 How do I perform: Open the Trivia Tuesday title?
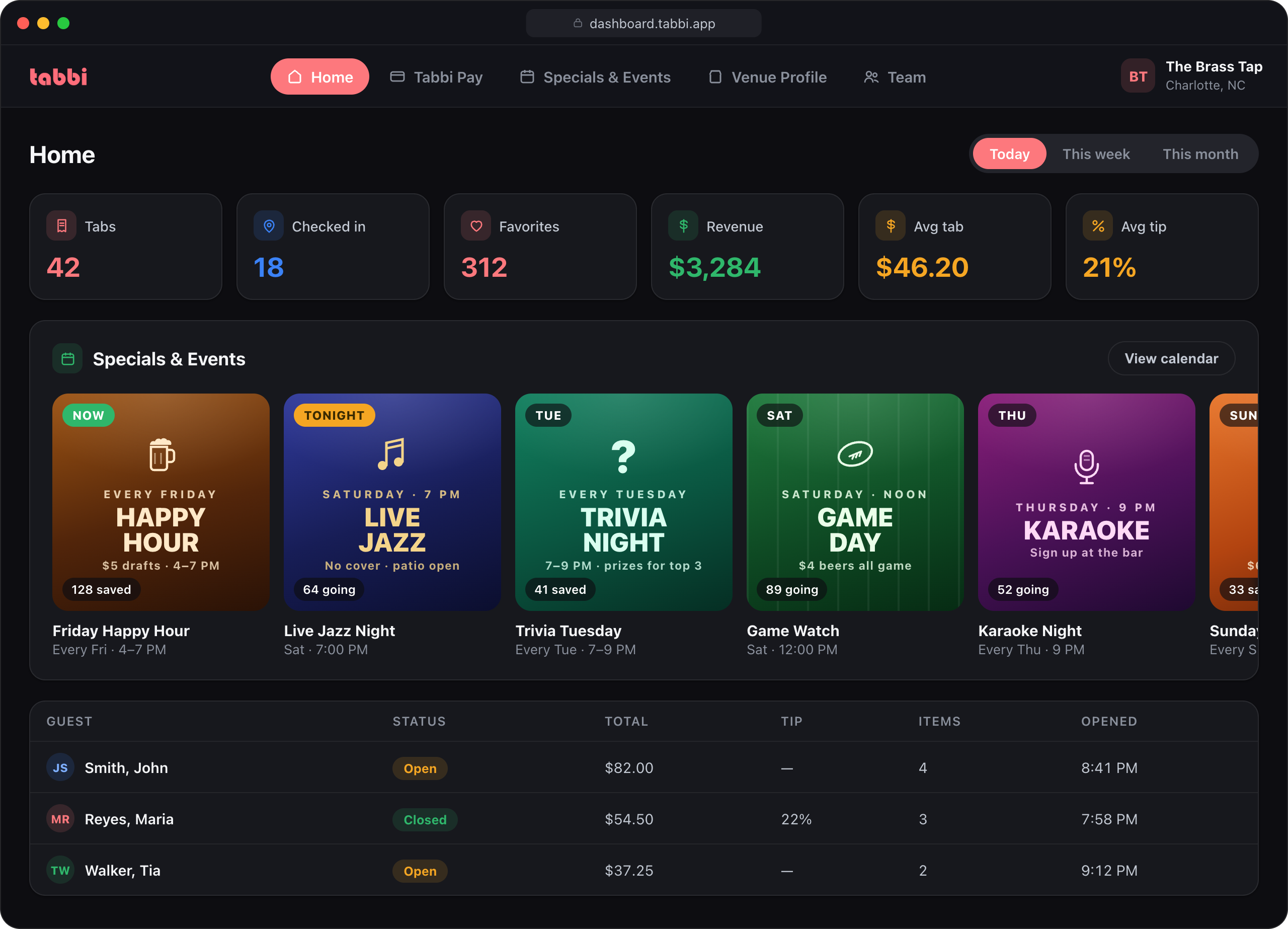click(568, 631)
